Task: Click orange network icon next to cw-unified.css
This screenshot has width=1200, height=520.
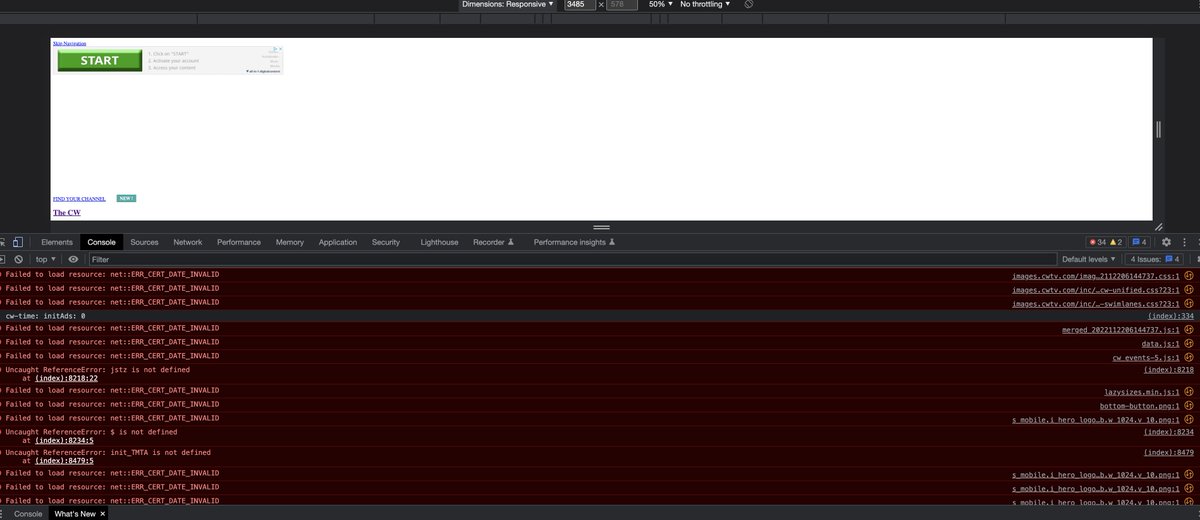Action: 1190,289
